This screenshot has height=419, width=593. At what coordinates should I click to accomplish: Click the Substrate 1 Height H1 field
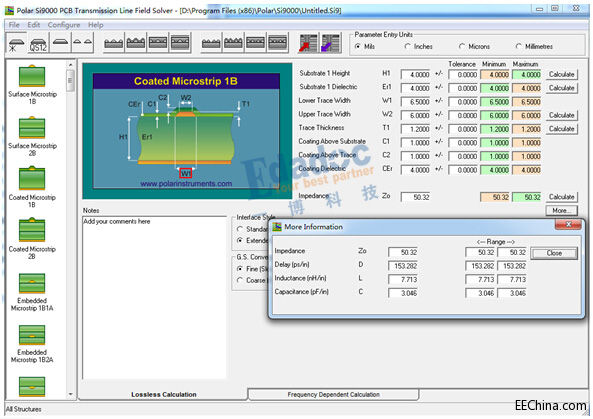[x=416, y=75]
